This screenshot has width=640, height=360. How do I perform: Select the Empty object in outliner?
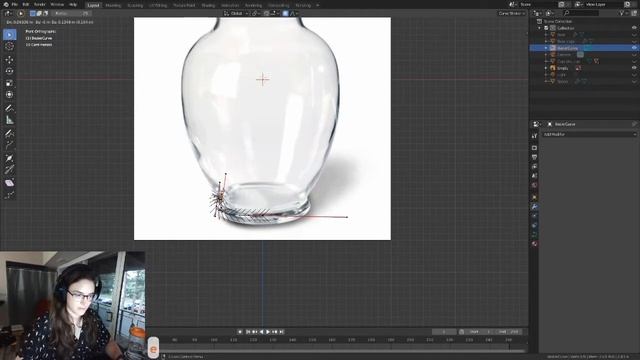(562, 68)
